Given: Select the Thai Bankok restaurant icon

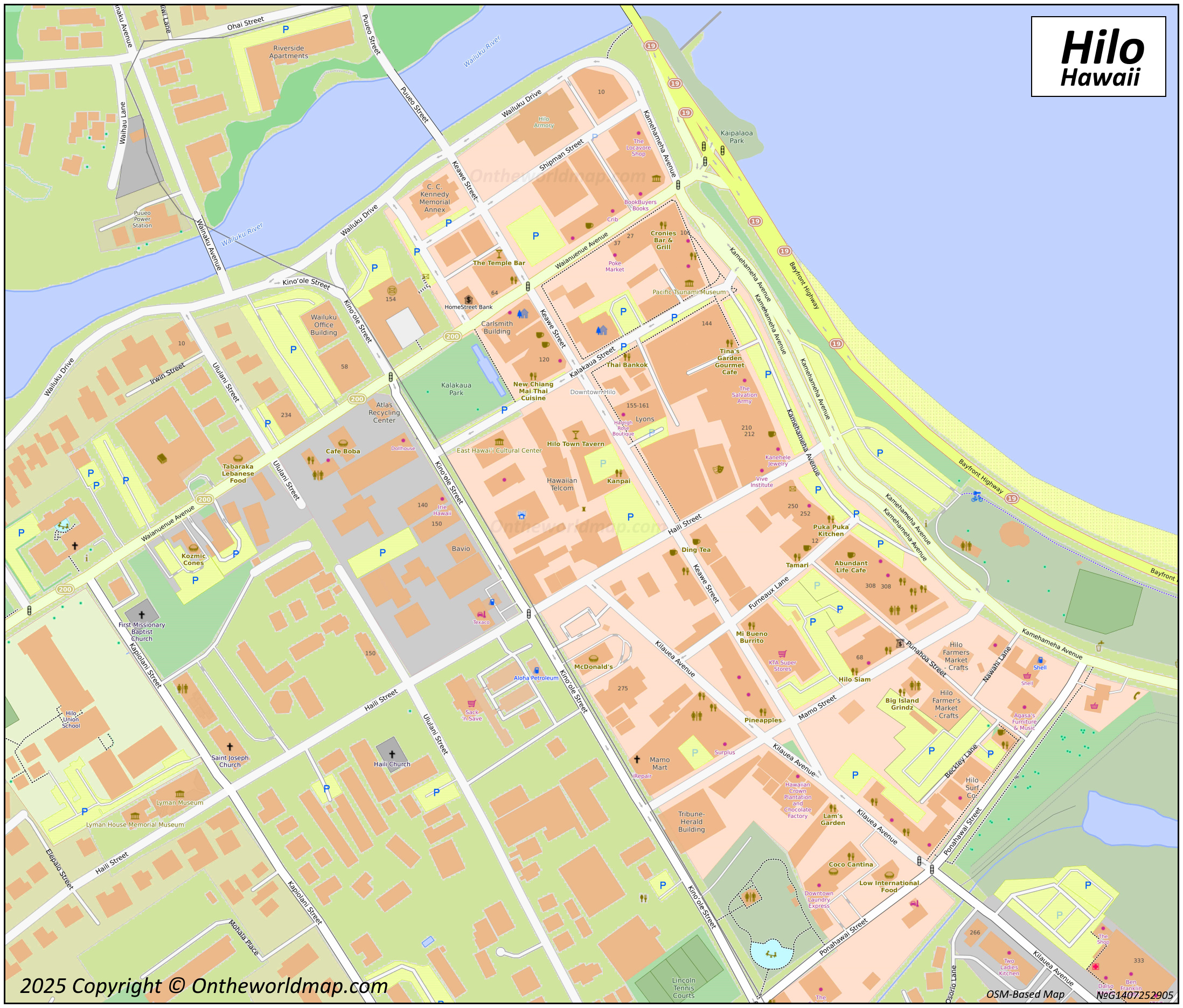Looking at the screenshot, I should [x=627, y=357].
